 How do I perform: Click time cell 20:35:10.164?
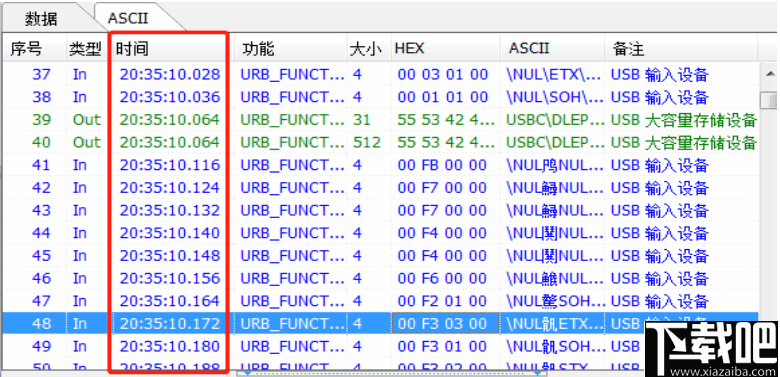tap(170, 301)
